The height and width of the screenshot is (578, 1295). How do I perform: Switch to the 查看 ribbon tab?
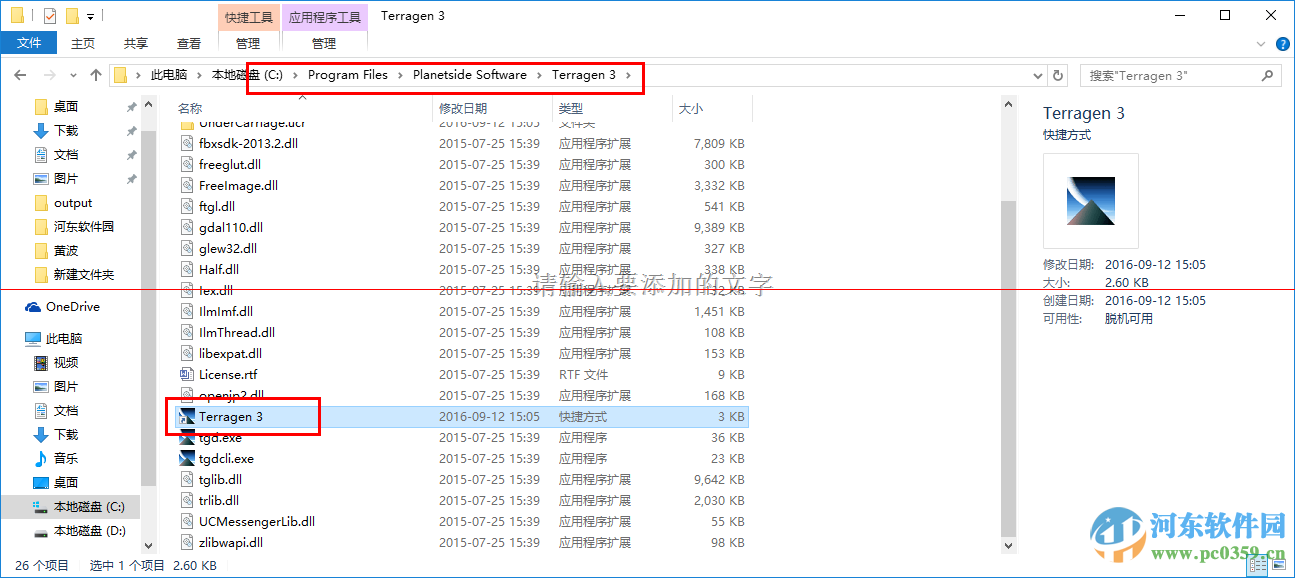coord(189,43)
